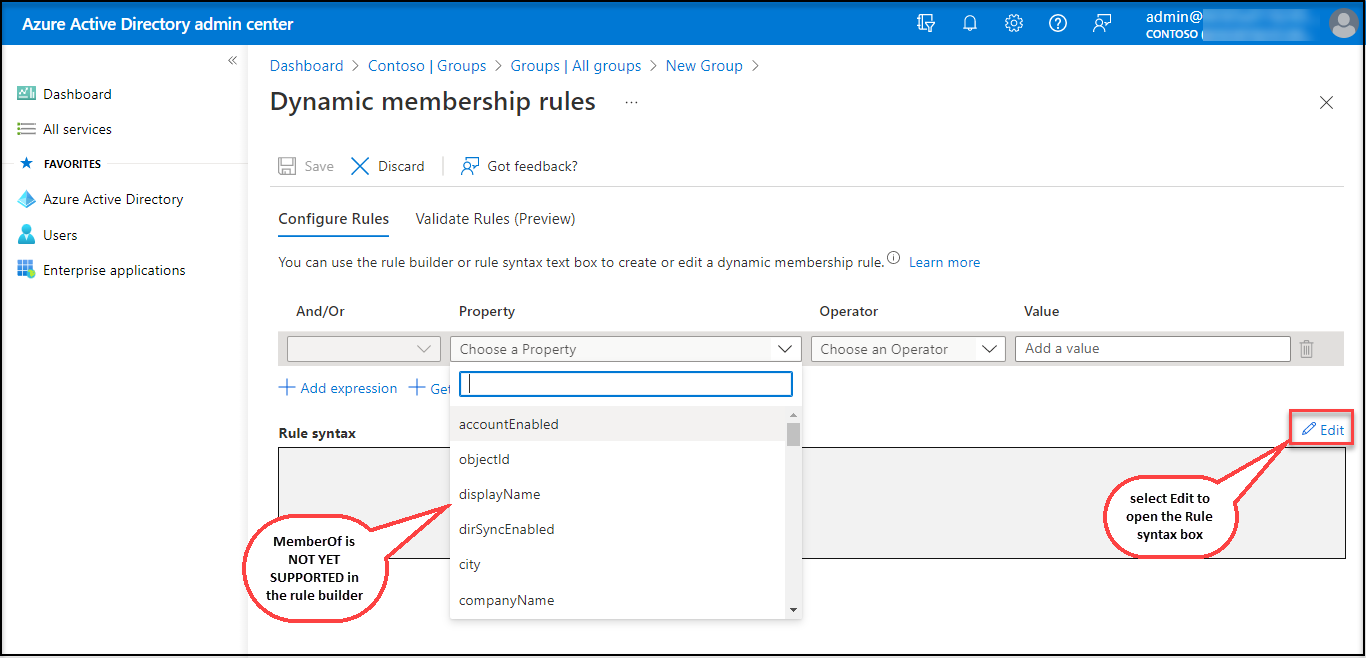Open Enterprise applications in the sidebar
Screen dimensions: 1366x658
click(114, 270)
